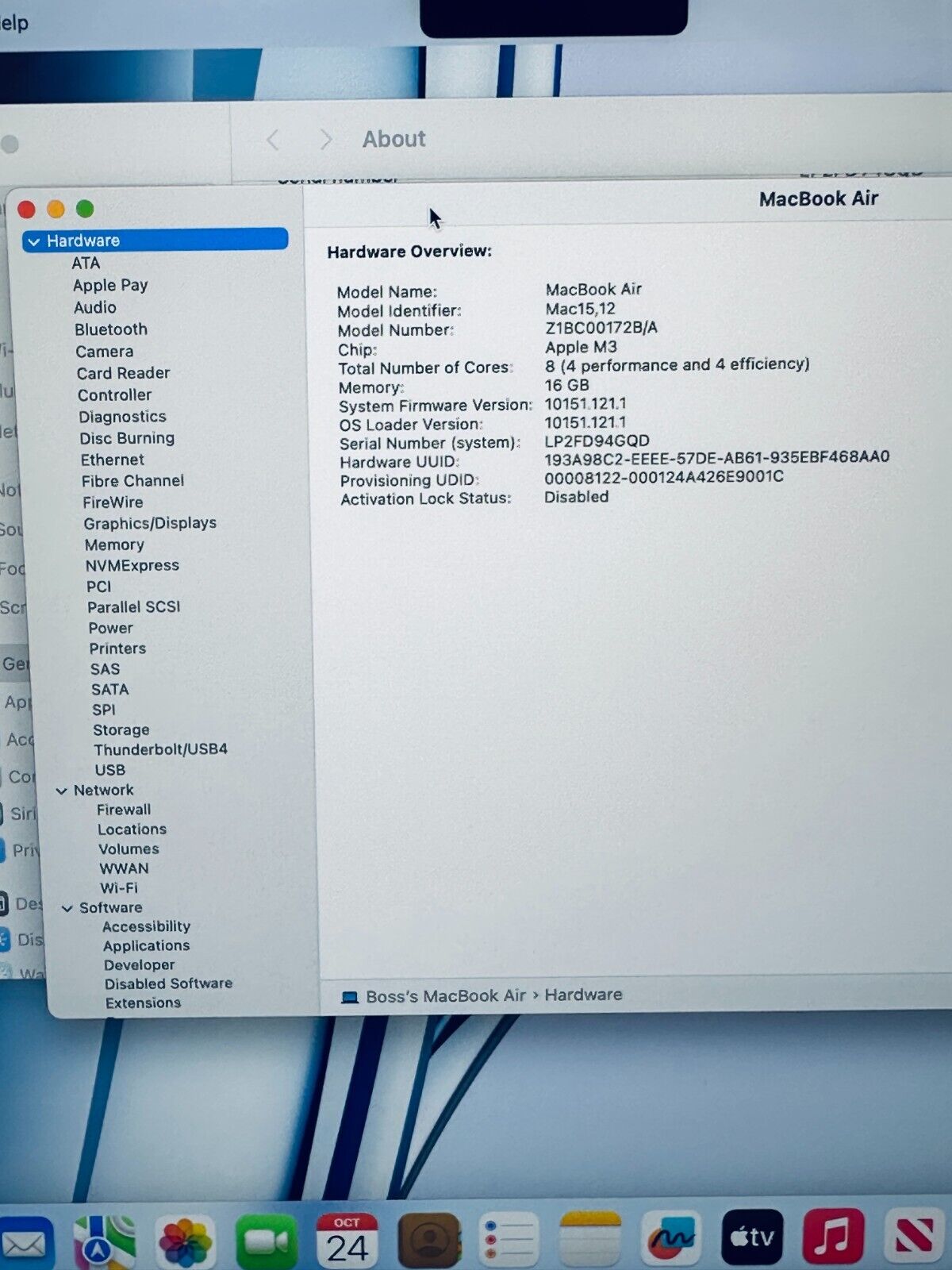Click MacBook icon in path bar
Screen dimensions: 952x1270
click(349, 998)
